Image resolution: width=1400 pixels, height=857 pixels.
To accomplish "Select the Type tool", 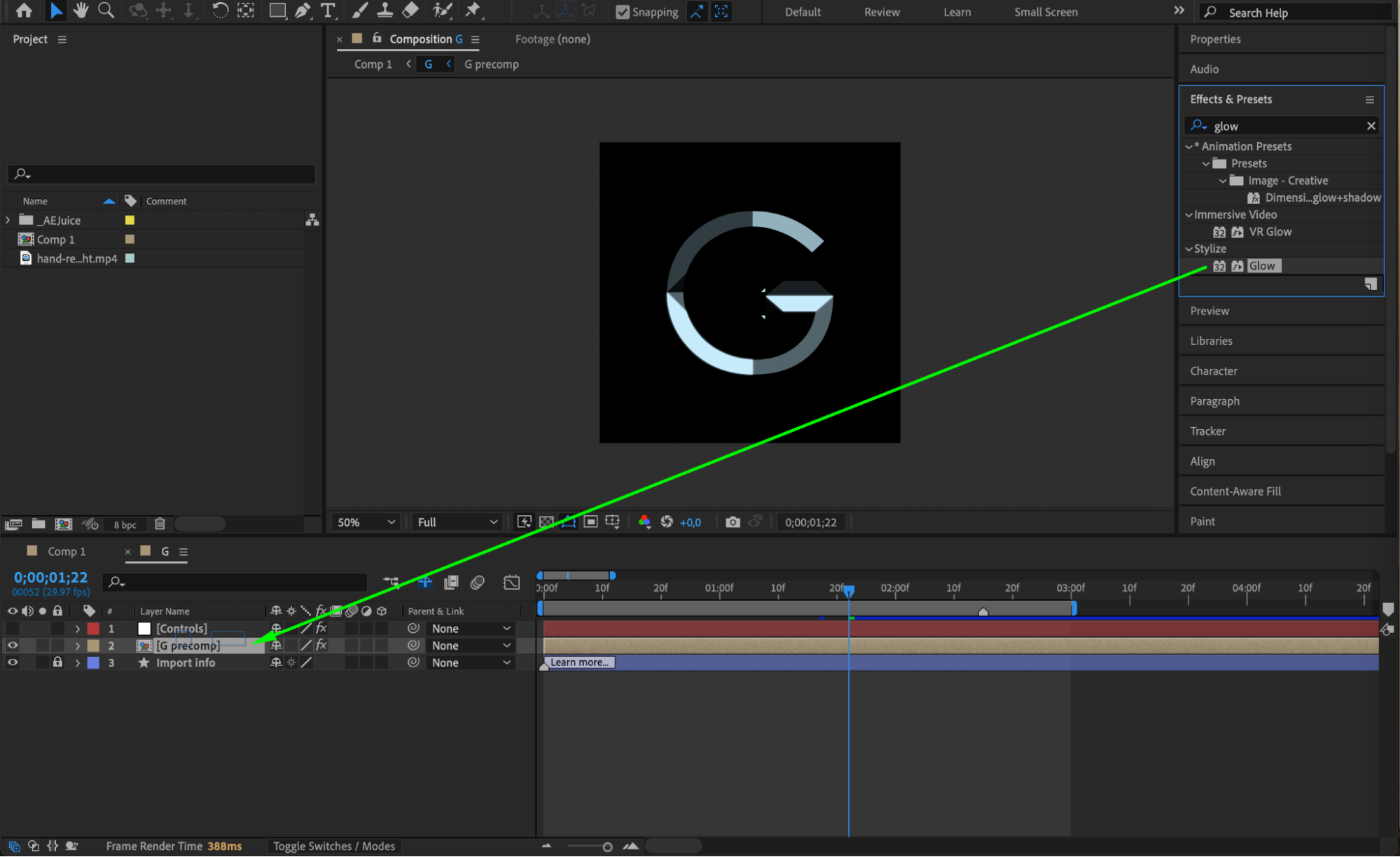I will point(327,11).
